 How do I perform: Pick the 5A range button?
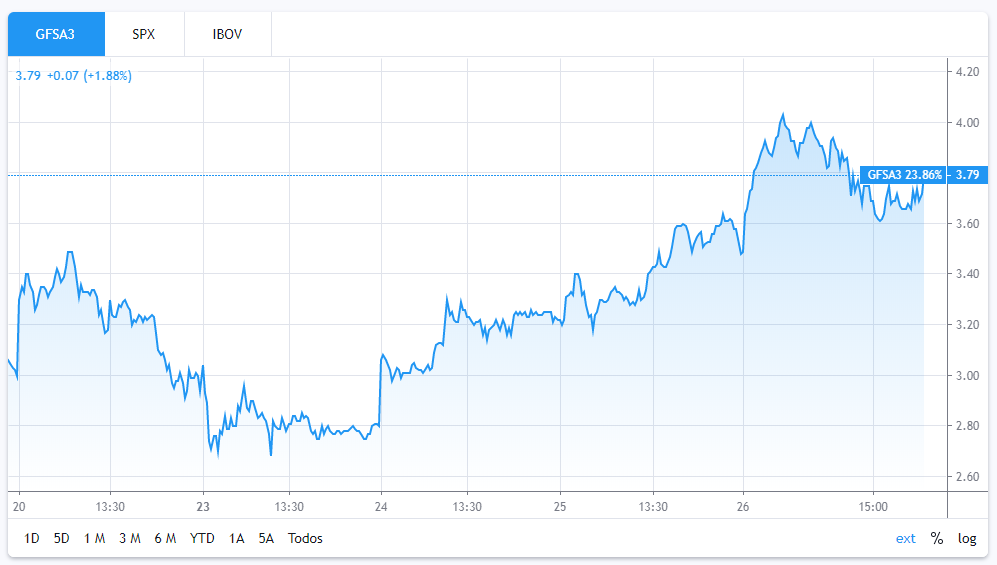click(266, 538)
